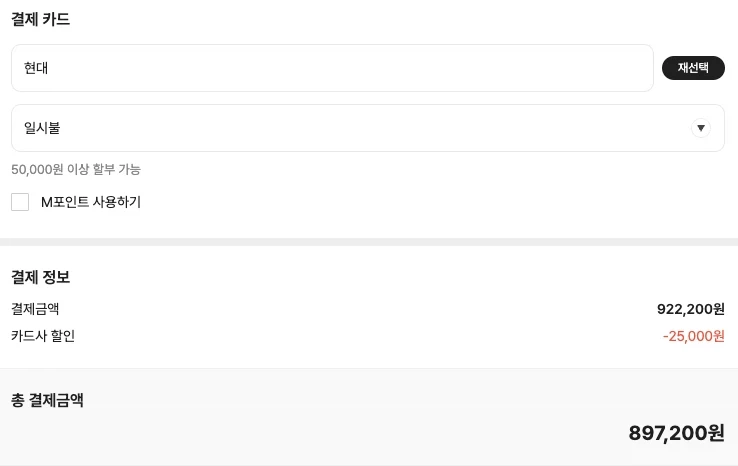This screenshot has height=466, width=738.
Task: Click the 현대 card input field
Action: [x=331, y=68]
